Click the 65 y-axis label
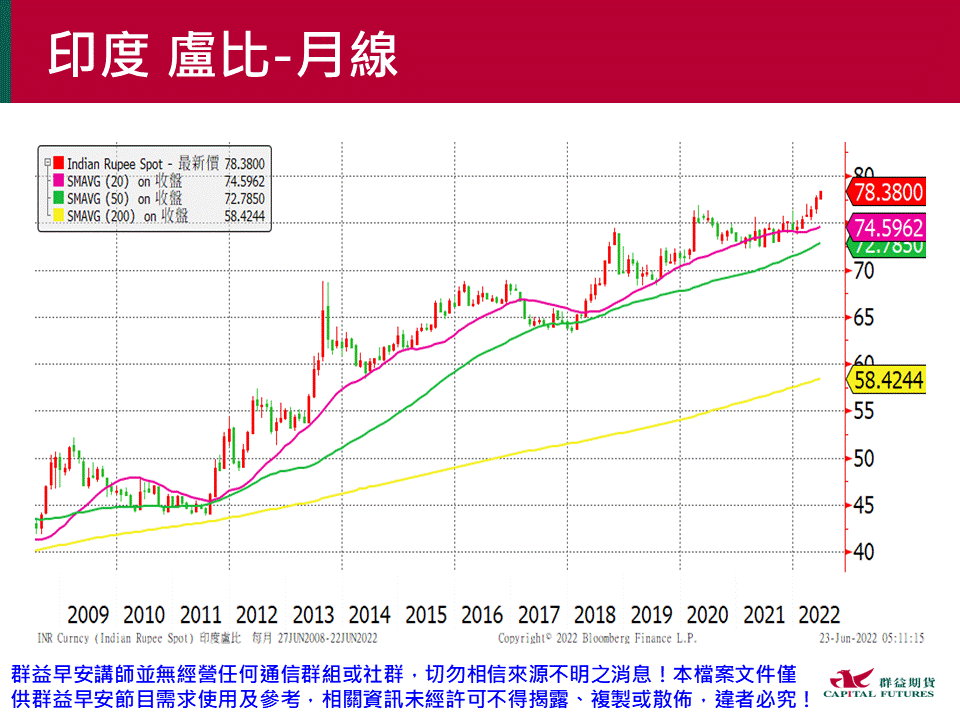Screen dimensions: 960x720 point(864,317)
